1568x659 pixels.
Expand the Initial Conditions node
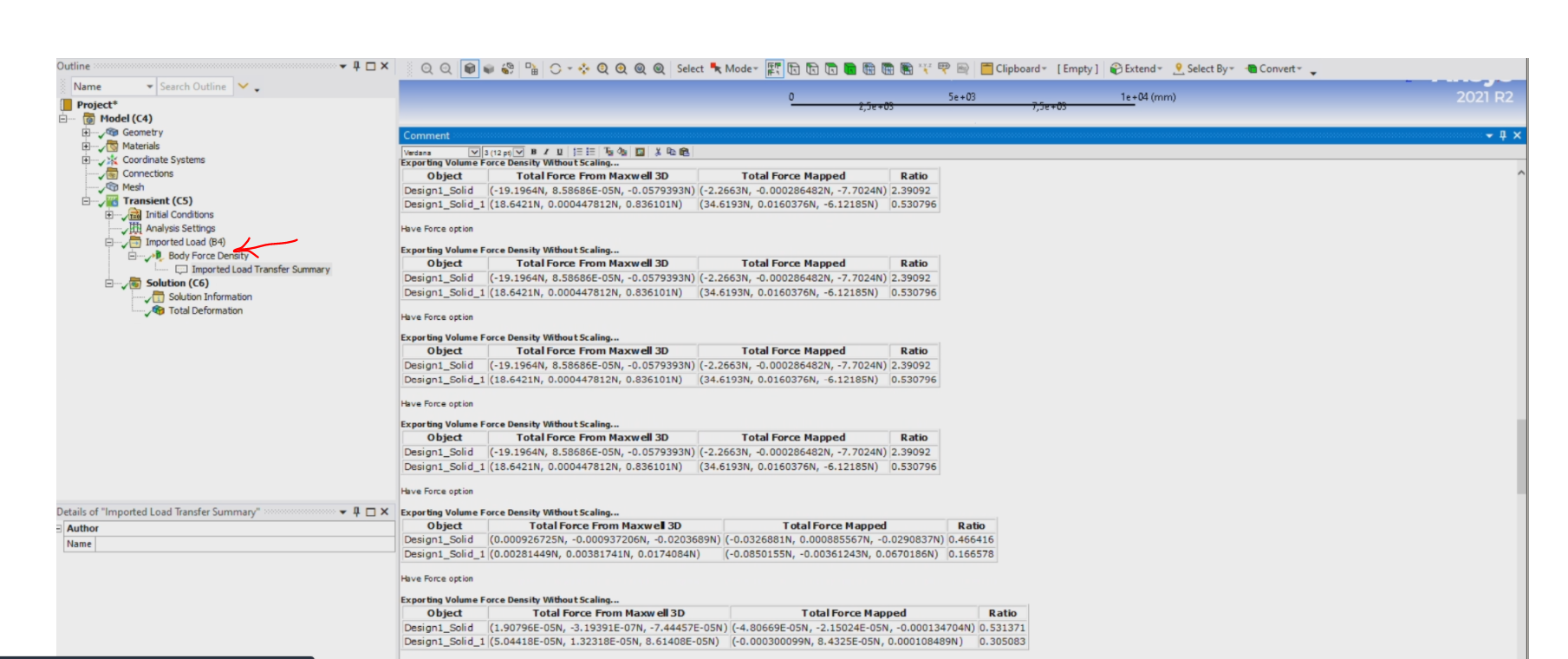coord(109,215)
